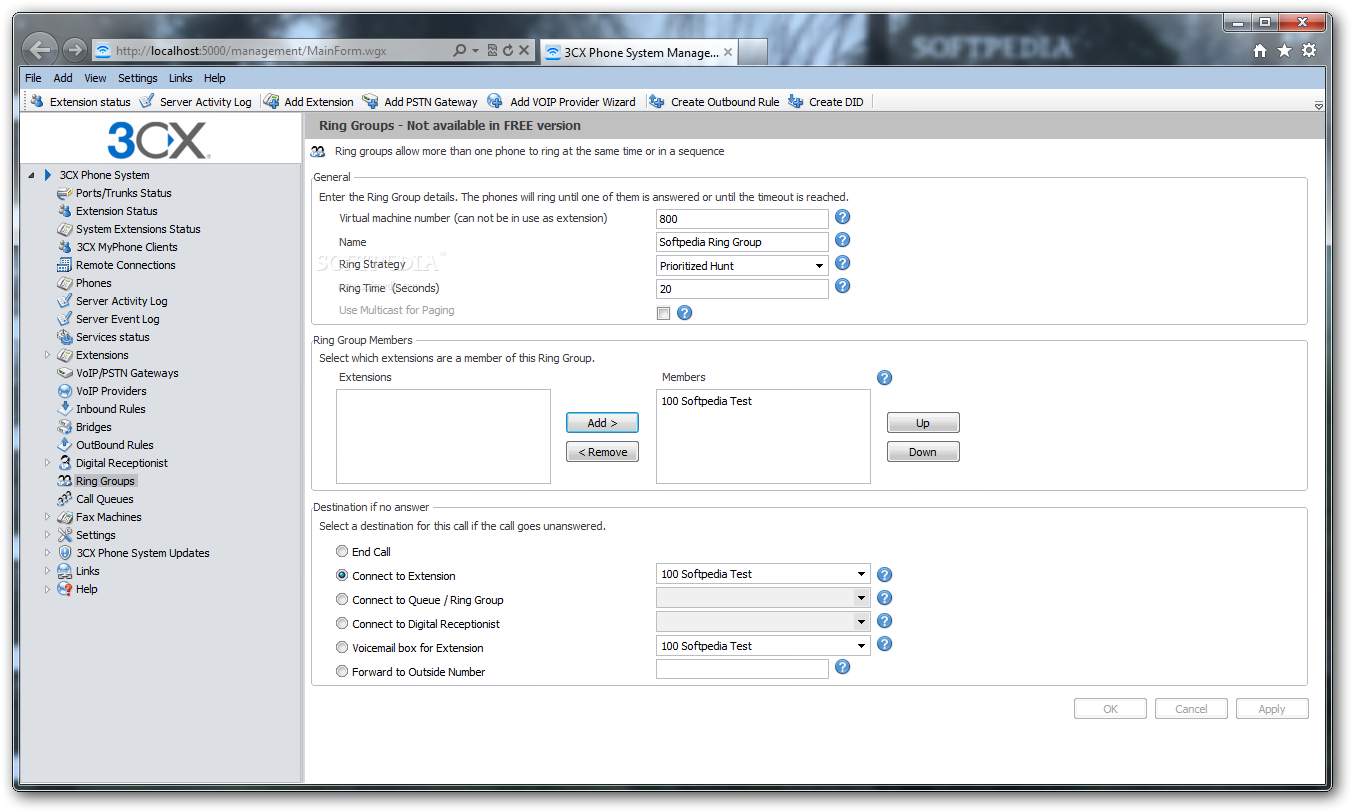1353x812 pixels.
Task: Select Connect to Queue / Ring Group option
Action: [342, 599]
